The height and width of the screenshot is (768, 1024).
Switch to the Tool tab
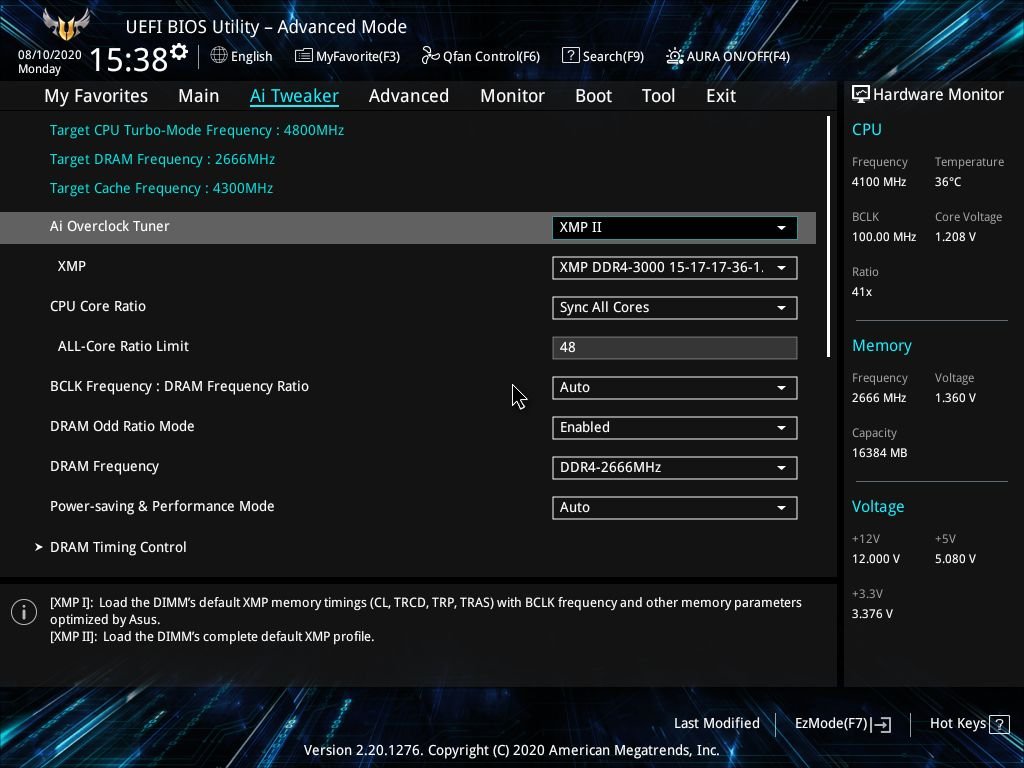tap(658, 96)
